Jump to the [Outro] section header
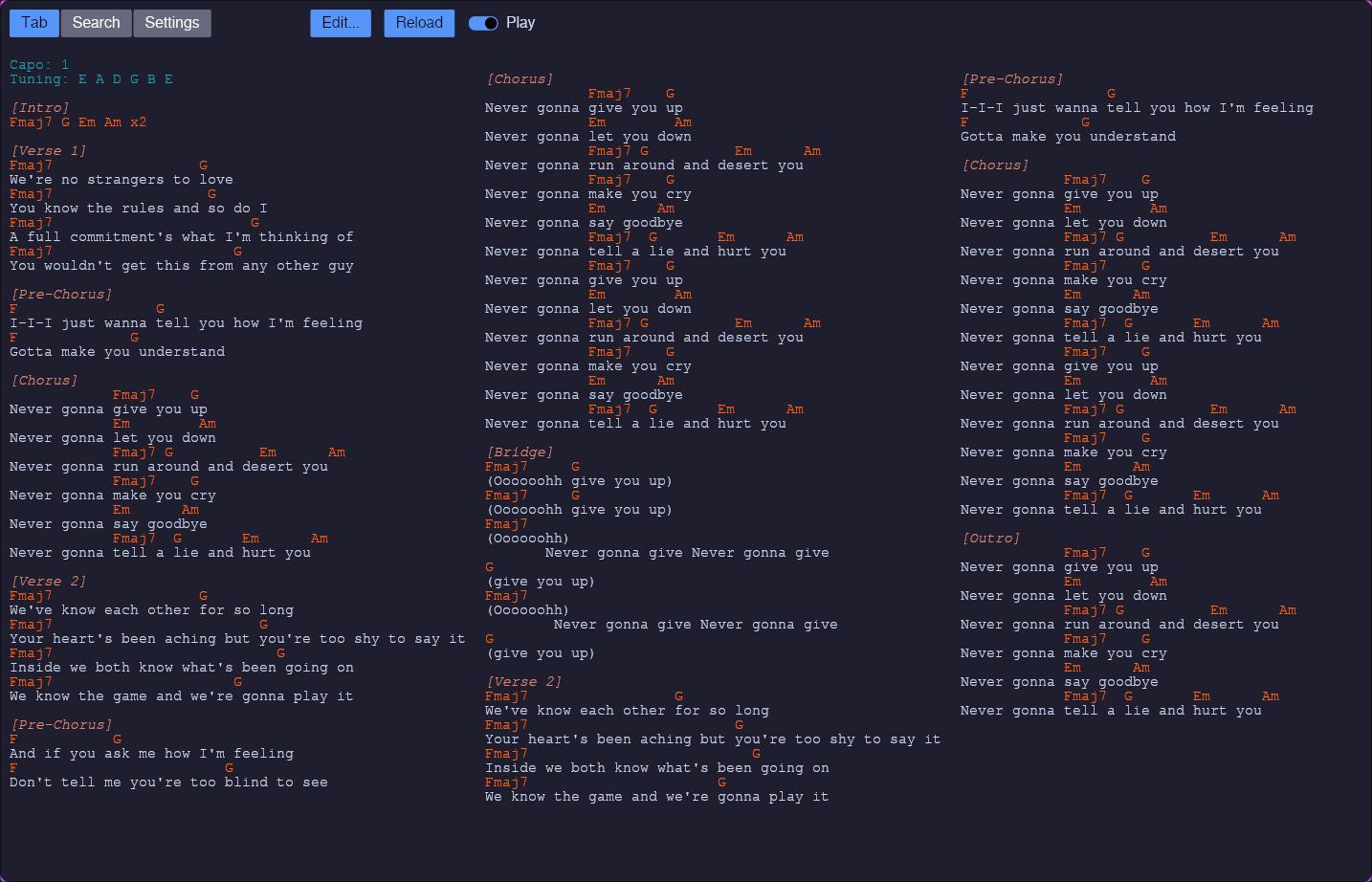Image resolution: width=1372 pixels, height=882 pixels. point(990,539)
